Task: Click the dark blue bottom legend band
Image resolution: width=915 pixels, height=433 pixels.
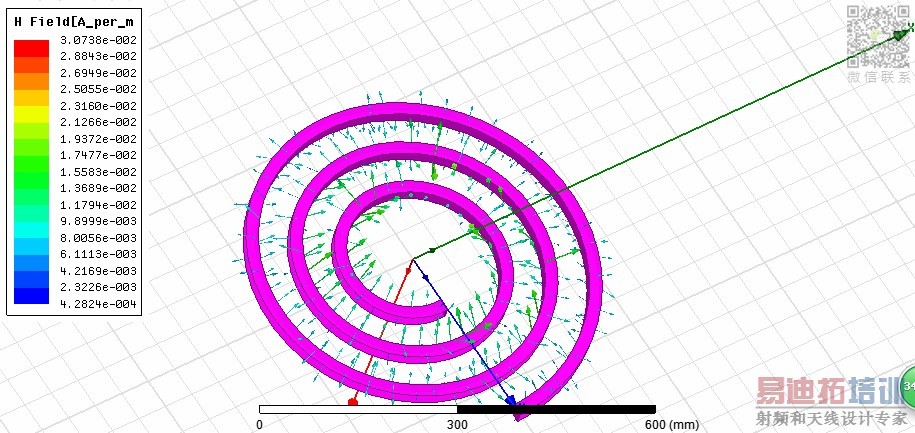Action: tap(32, 296)
